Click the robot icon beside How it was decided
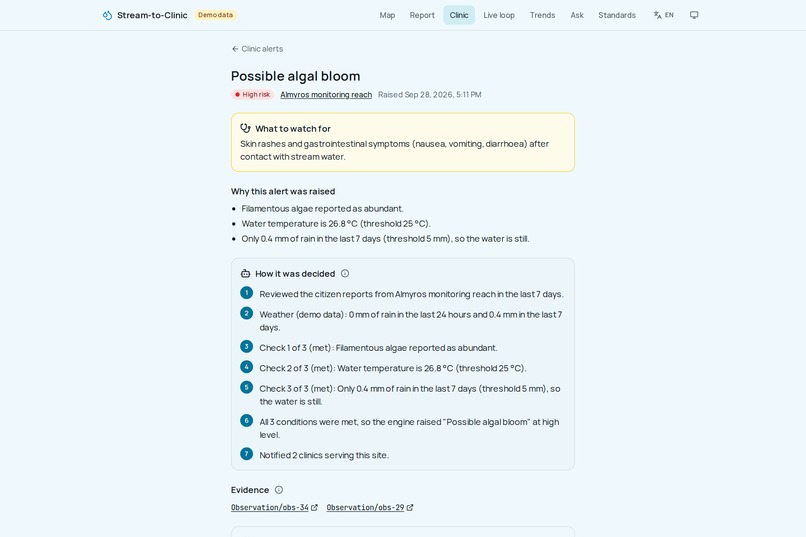This screenshot has width=806, height=537. tap(245, 273)
